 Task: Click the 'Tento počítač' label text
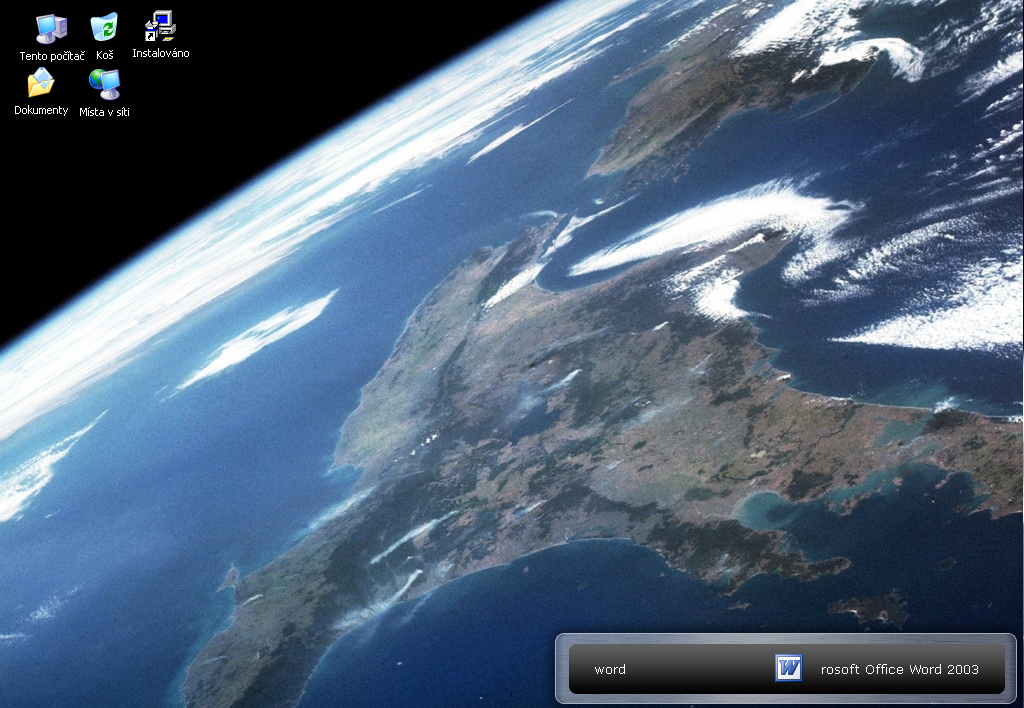[x=52, y=56]
